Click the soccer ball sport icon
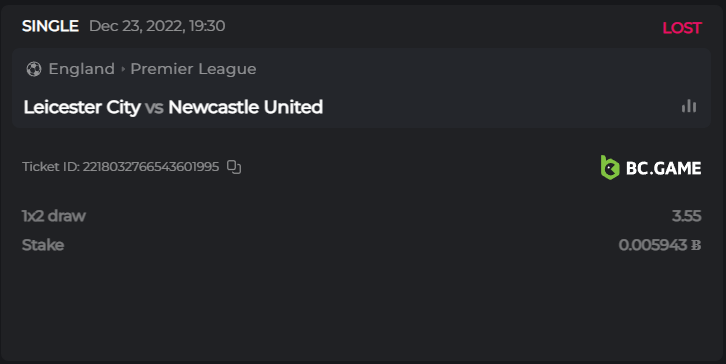Image resolution: width=726 pixels, height=364 pixels. 34,69
